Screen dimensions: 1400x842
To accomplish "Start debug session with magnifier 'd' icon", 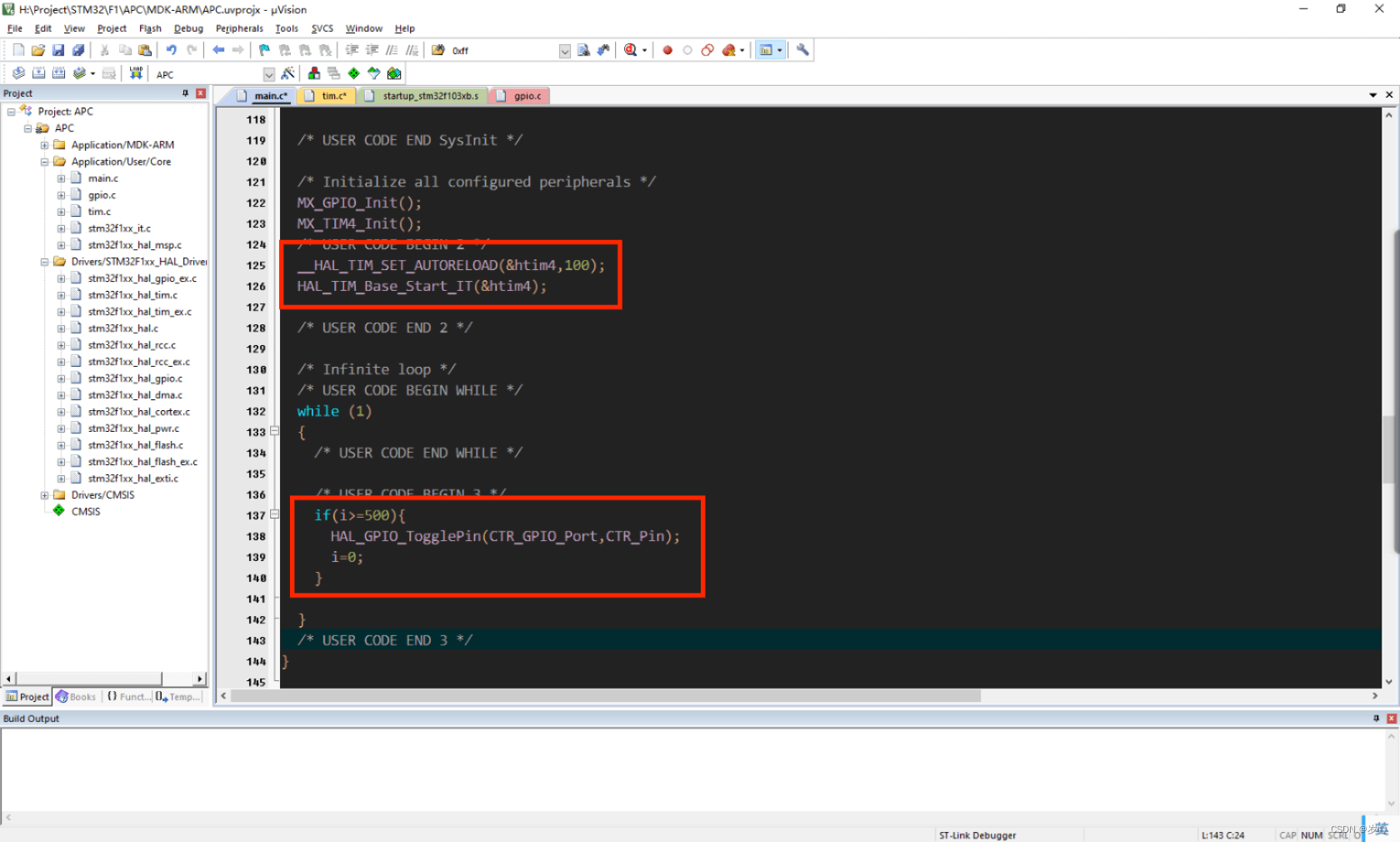I will point(631,50).
